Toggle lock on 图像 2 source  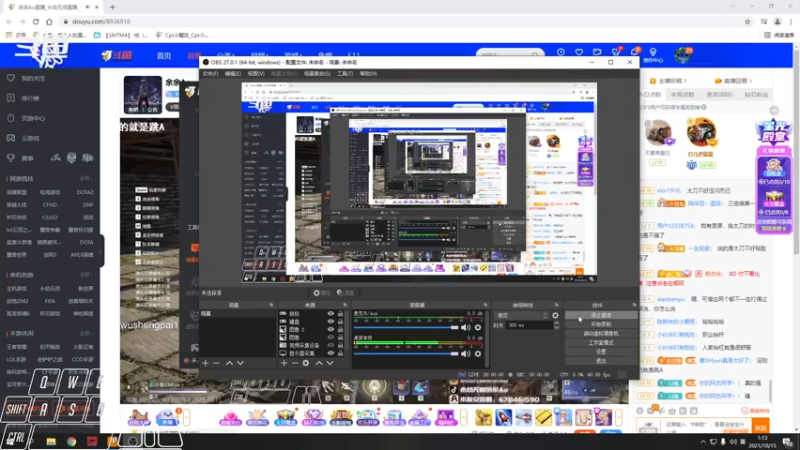point(340,330)
